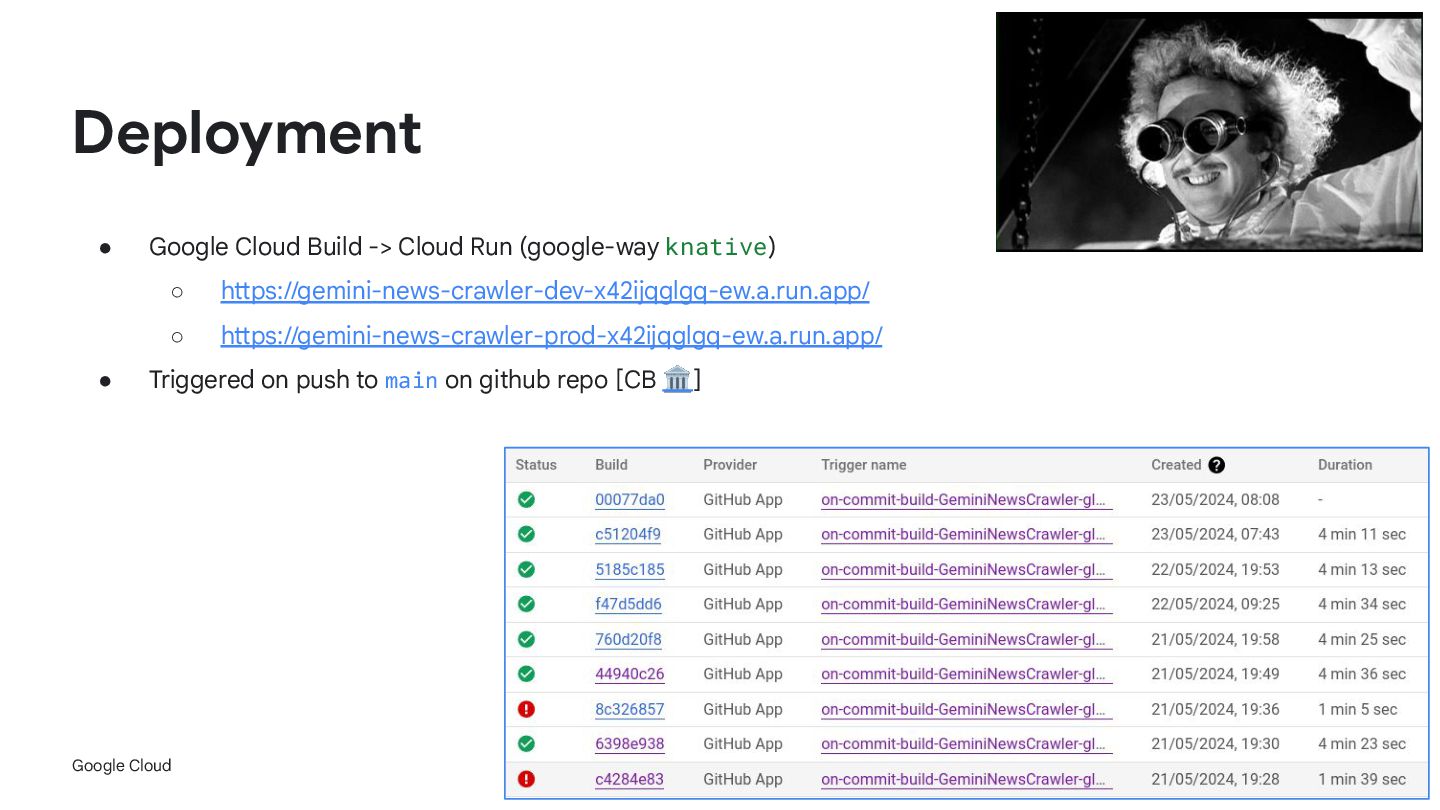Open trigger link in the 21/05/2024, 19:49 row

(x=967, y=674)
